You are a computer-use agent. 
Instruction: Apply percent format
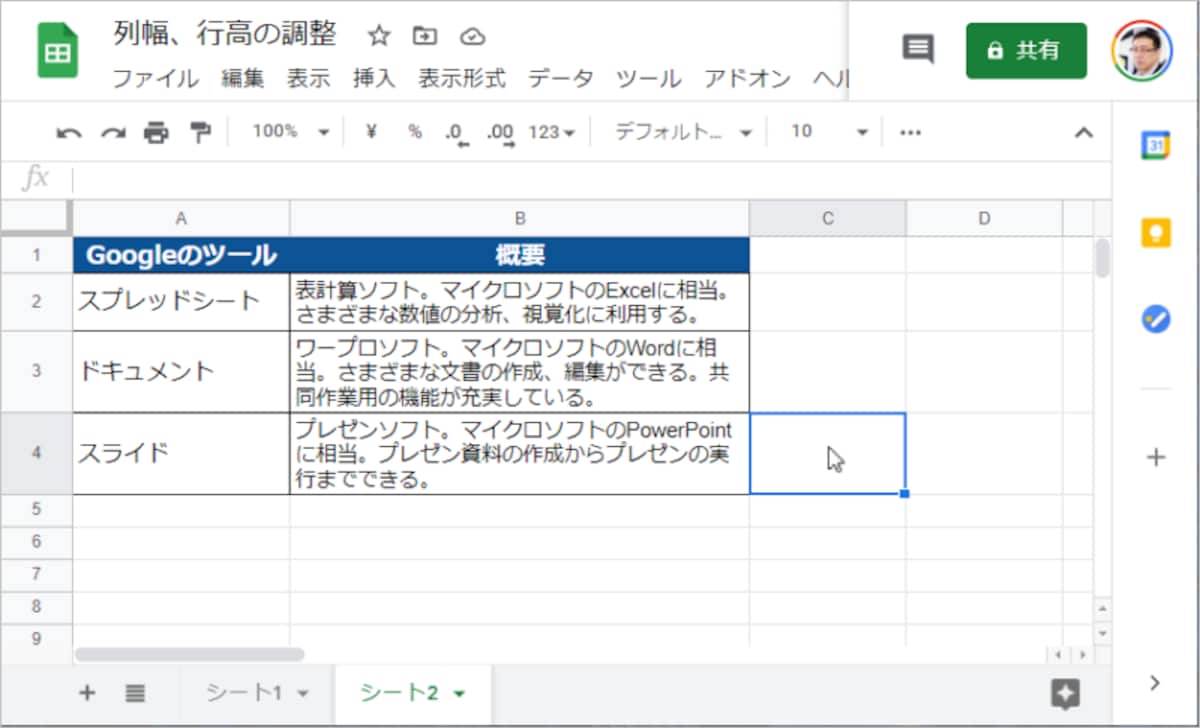(x=414, y=131)
